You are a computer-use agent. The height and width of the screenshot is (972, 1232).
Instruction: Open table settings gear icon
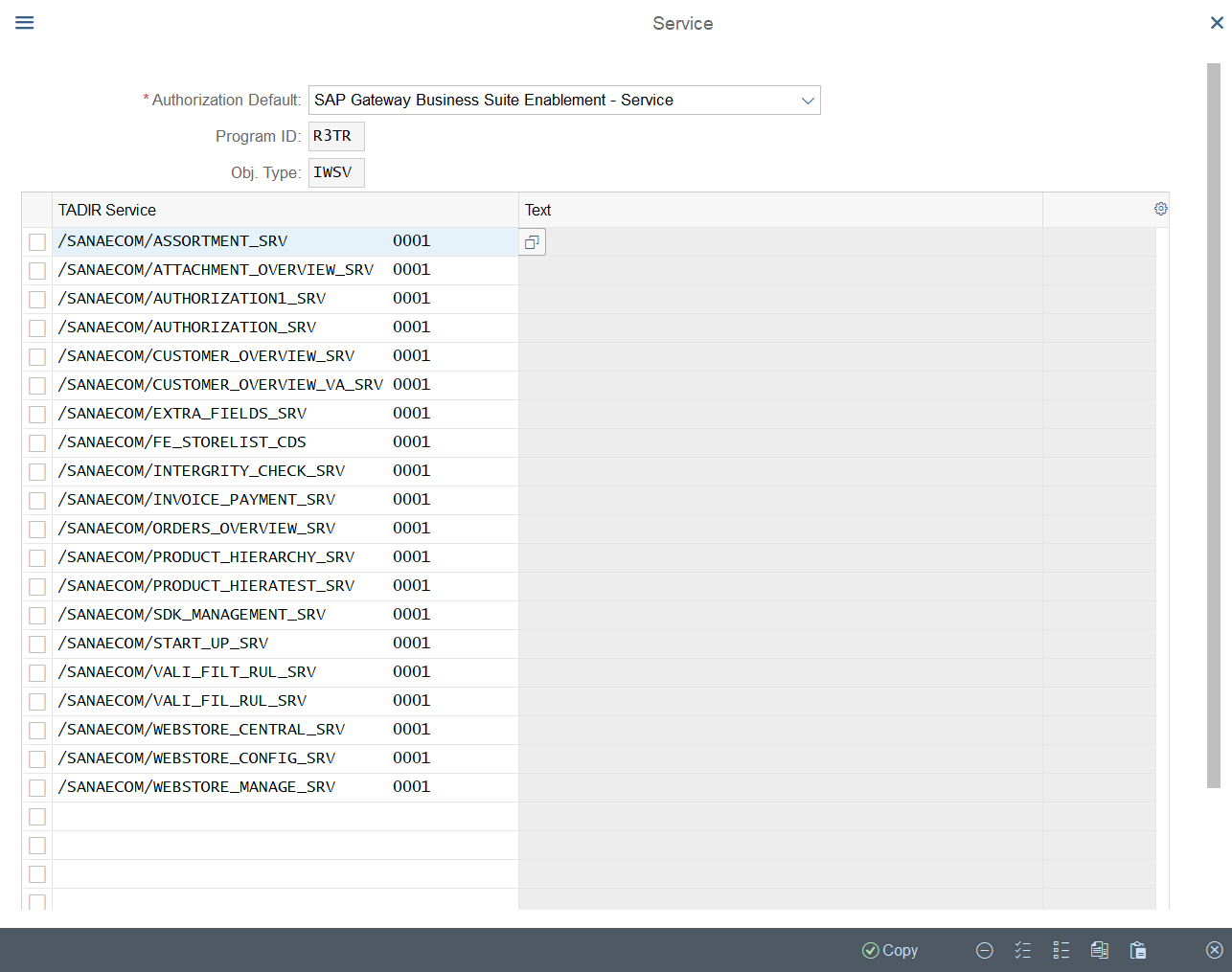(1161, 209)
